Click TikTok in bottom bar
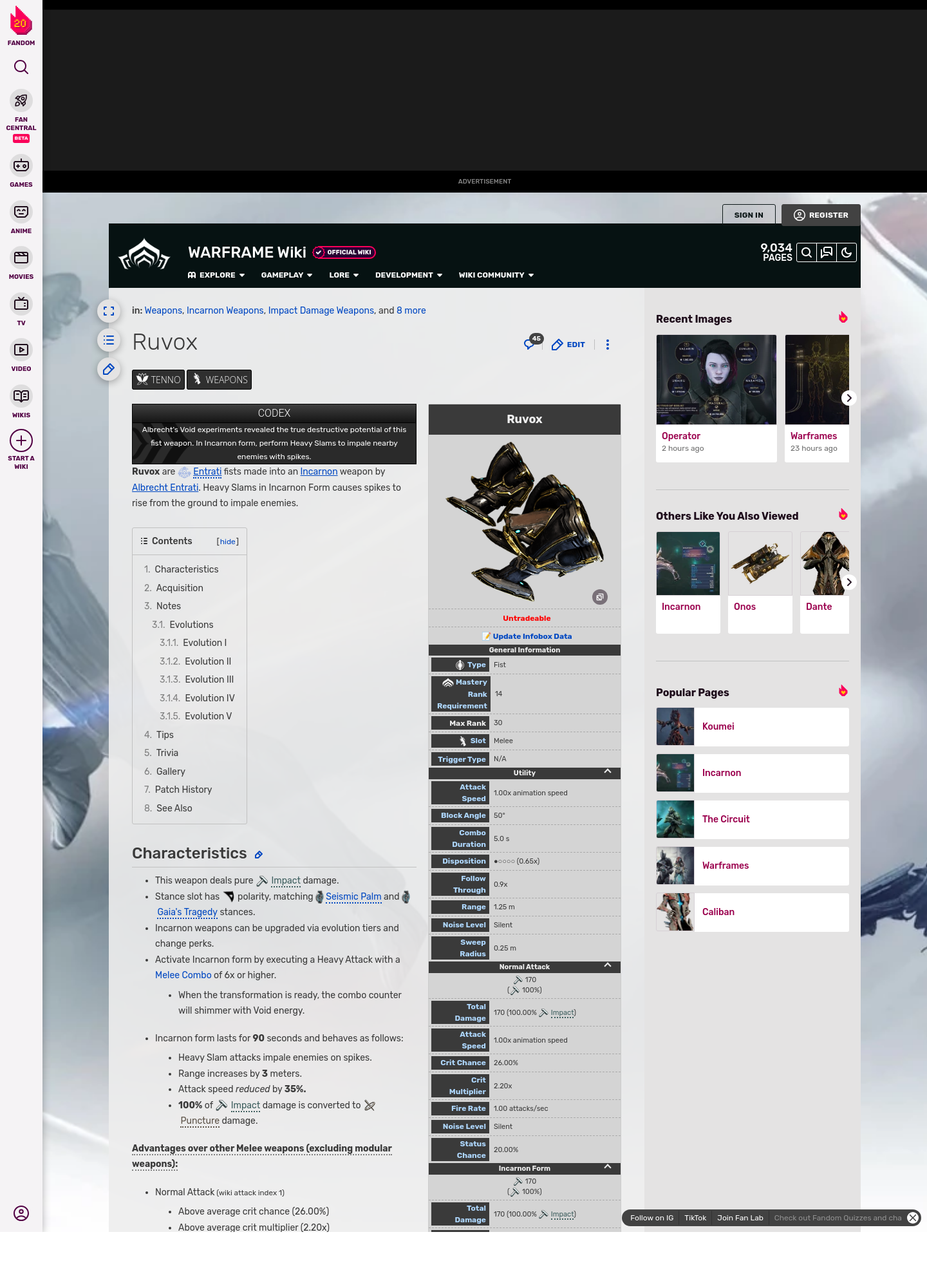The width and height of the screenshot is (927, 1288). click(x=695, y=1218)
